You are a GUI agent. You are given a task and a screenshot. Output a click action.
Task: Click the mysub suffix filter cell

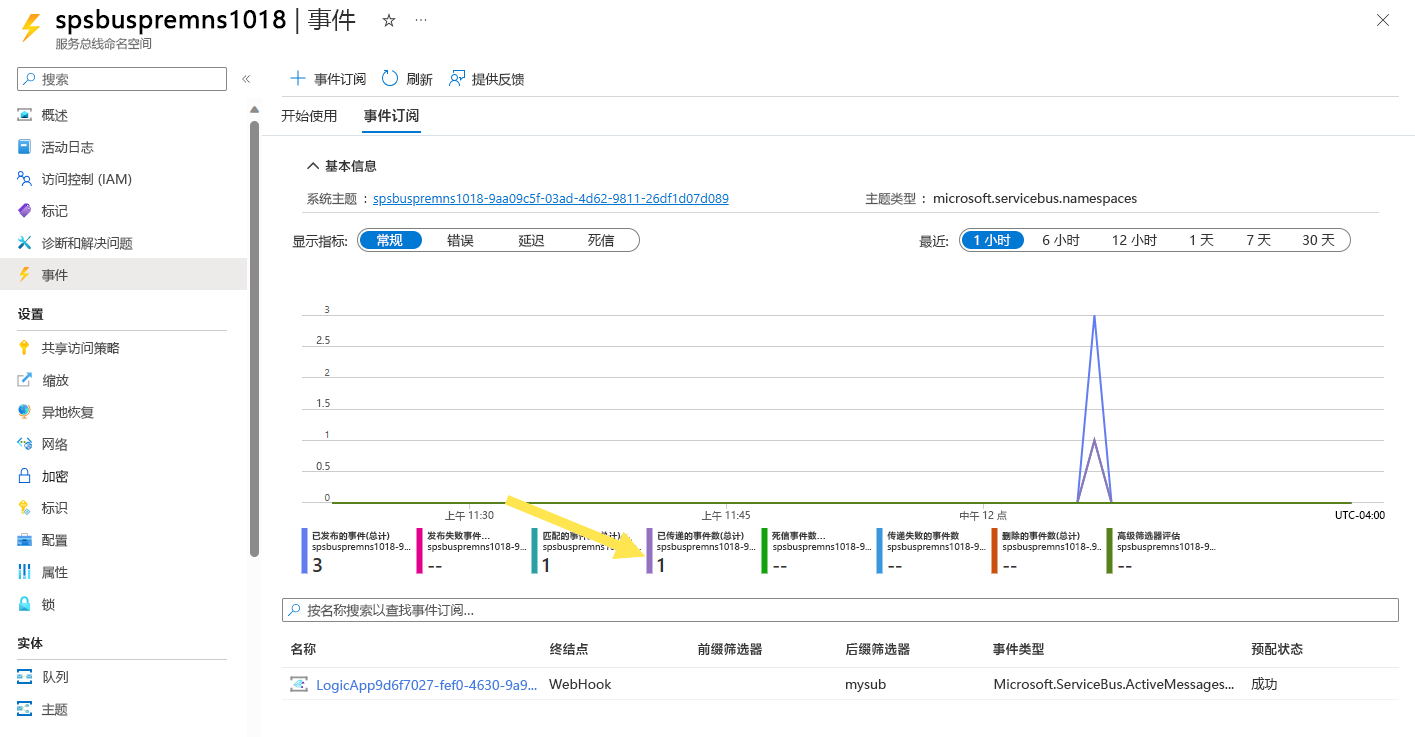[x=866, y=685]
